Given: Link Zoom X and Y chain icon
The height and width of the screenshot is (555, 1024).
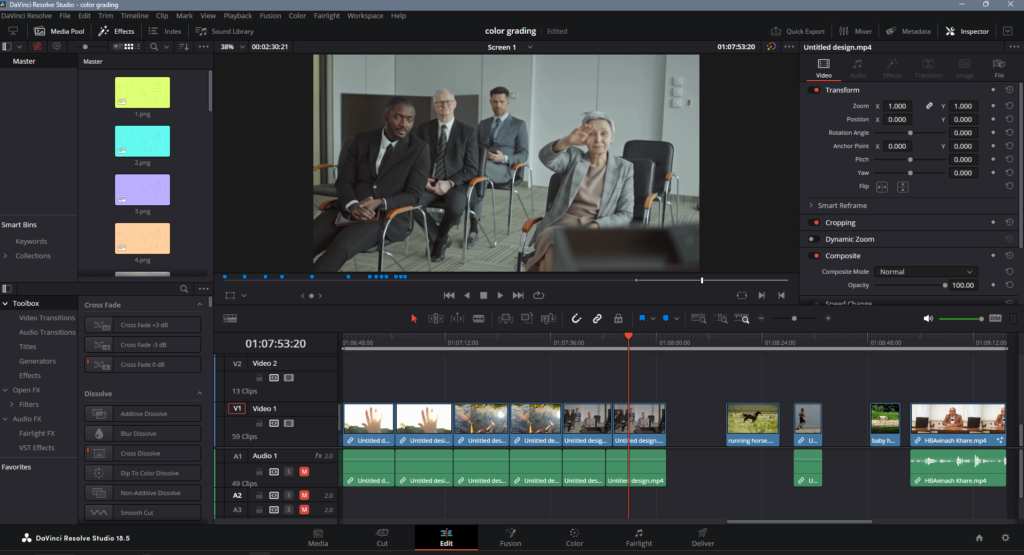Looking at the screenshot, I should pyautogui.click(x=929, y=106).
